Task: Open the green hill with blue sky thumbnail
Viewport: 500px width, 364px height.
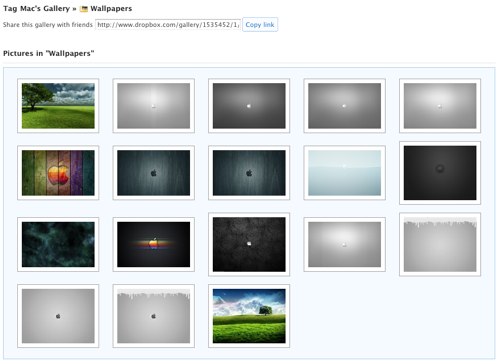Action: 249,316
